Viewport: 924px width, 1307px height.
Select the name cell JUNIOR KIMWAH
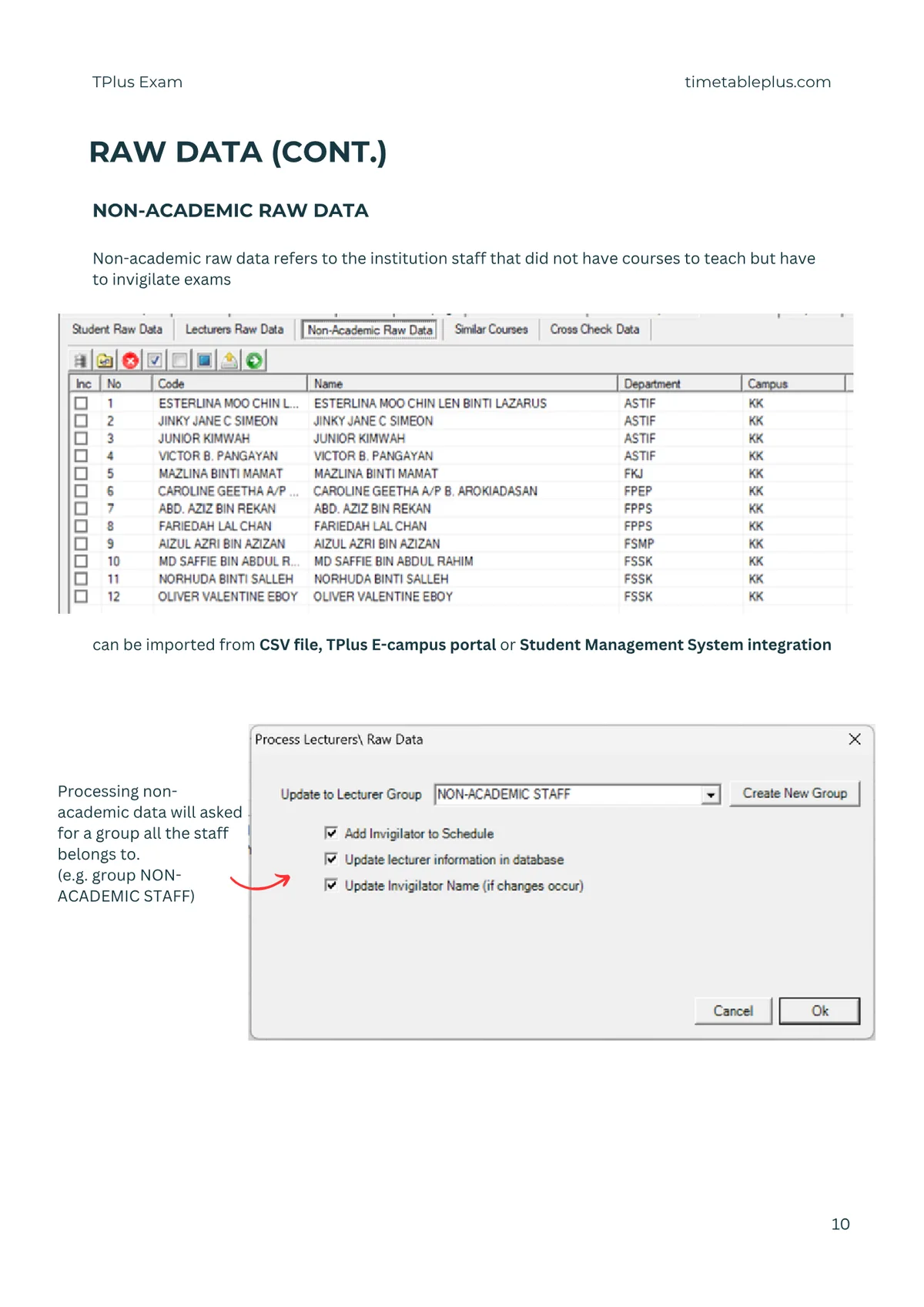[360, 438]
